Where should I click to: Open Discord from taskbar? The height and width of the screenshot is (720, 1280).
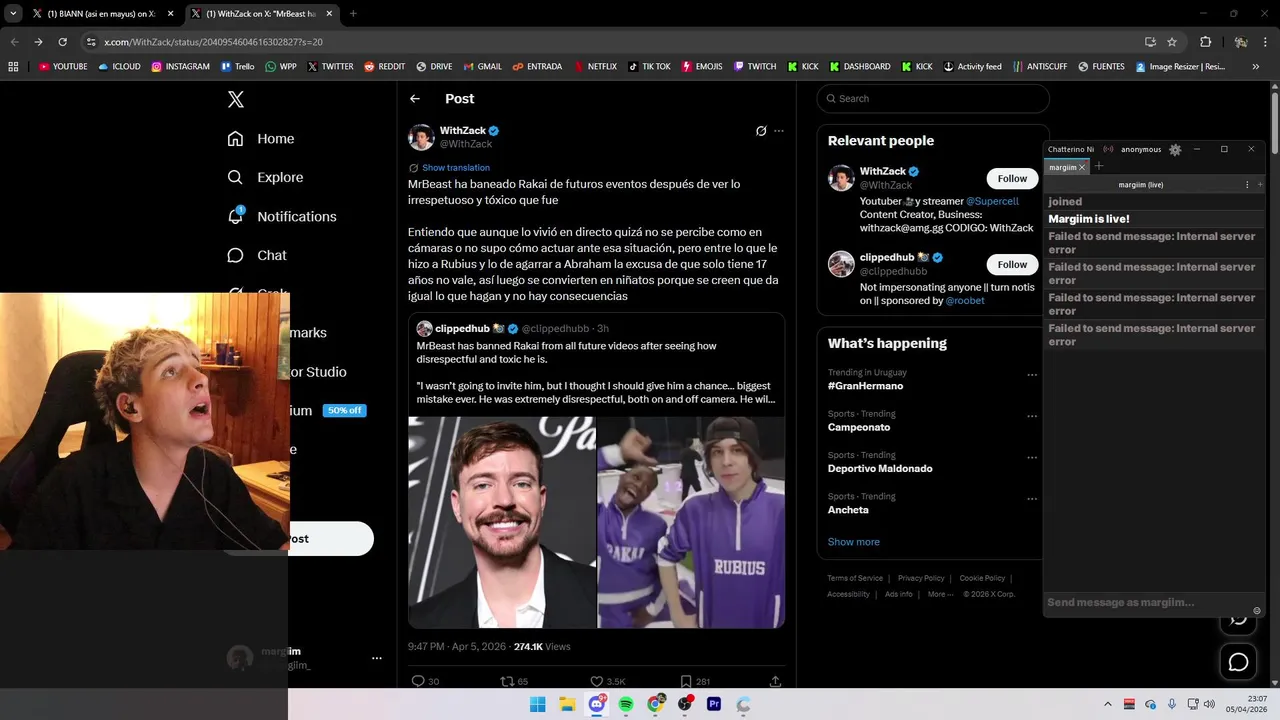(x=597, y=704)
